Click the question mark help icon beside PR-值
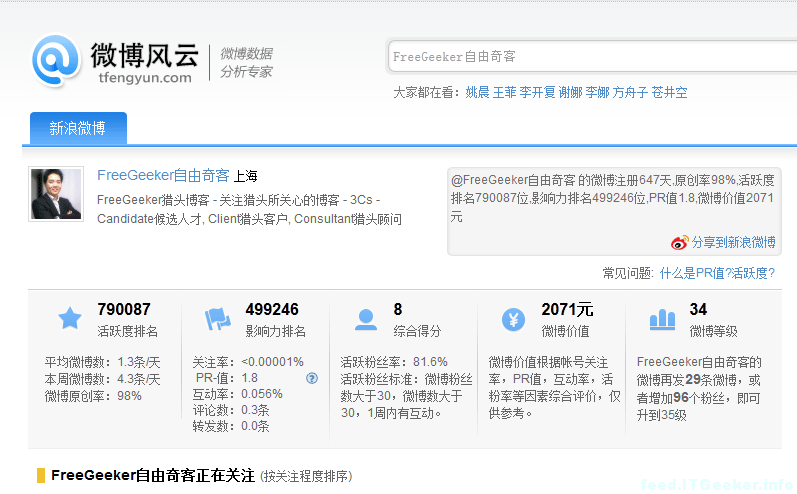This screenshot has width=797, height=494. [312, 378]
